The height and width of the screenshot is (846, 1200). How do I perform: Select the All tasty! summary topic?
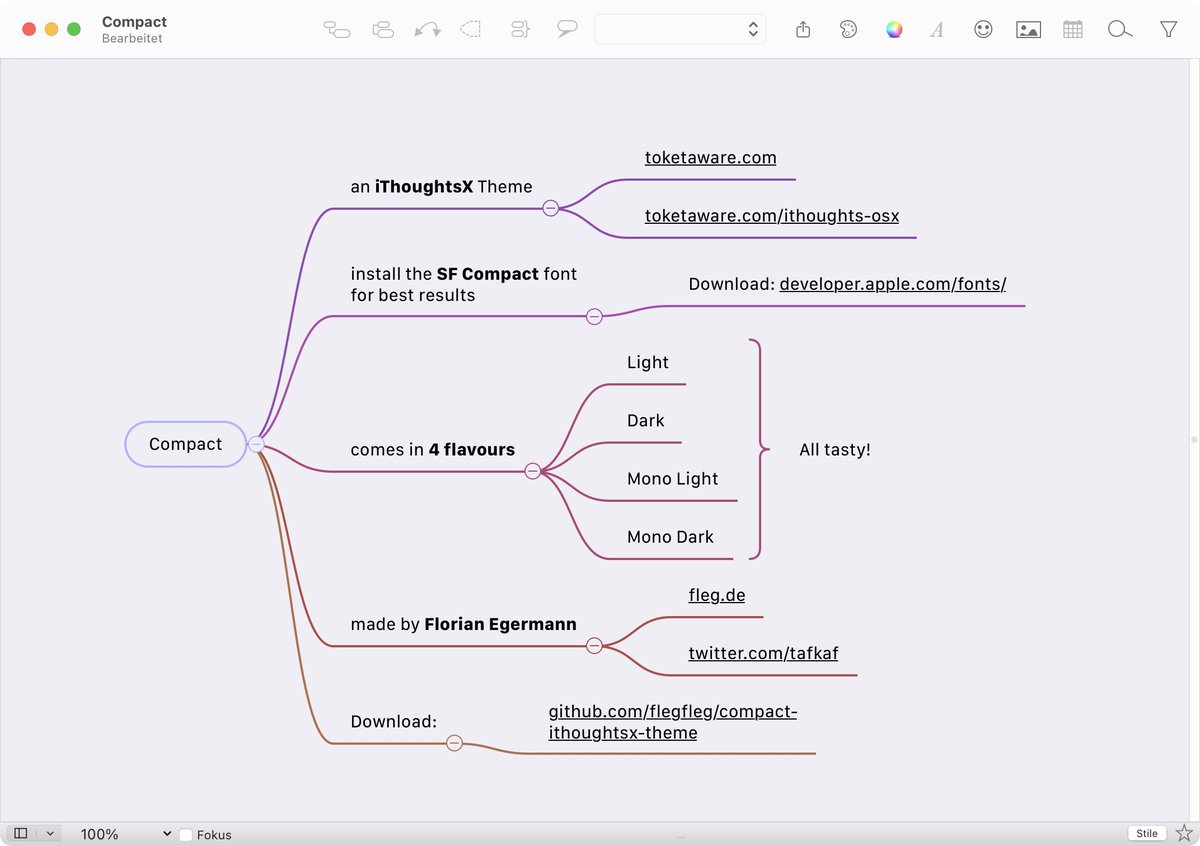835,450
